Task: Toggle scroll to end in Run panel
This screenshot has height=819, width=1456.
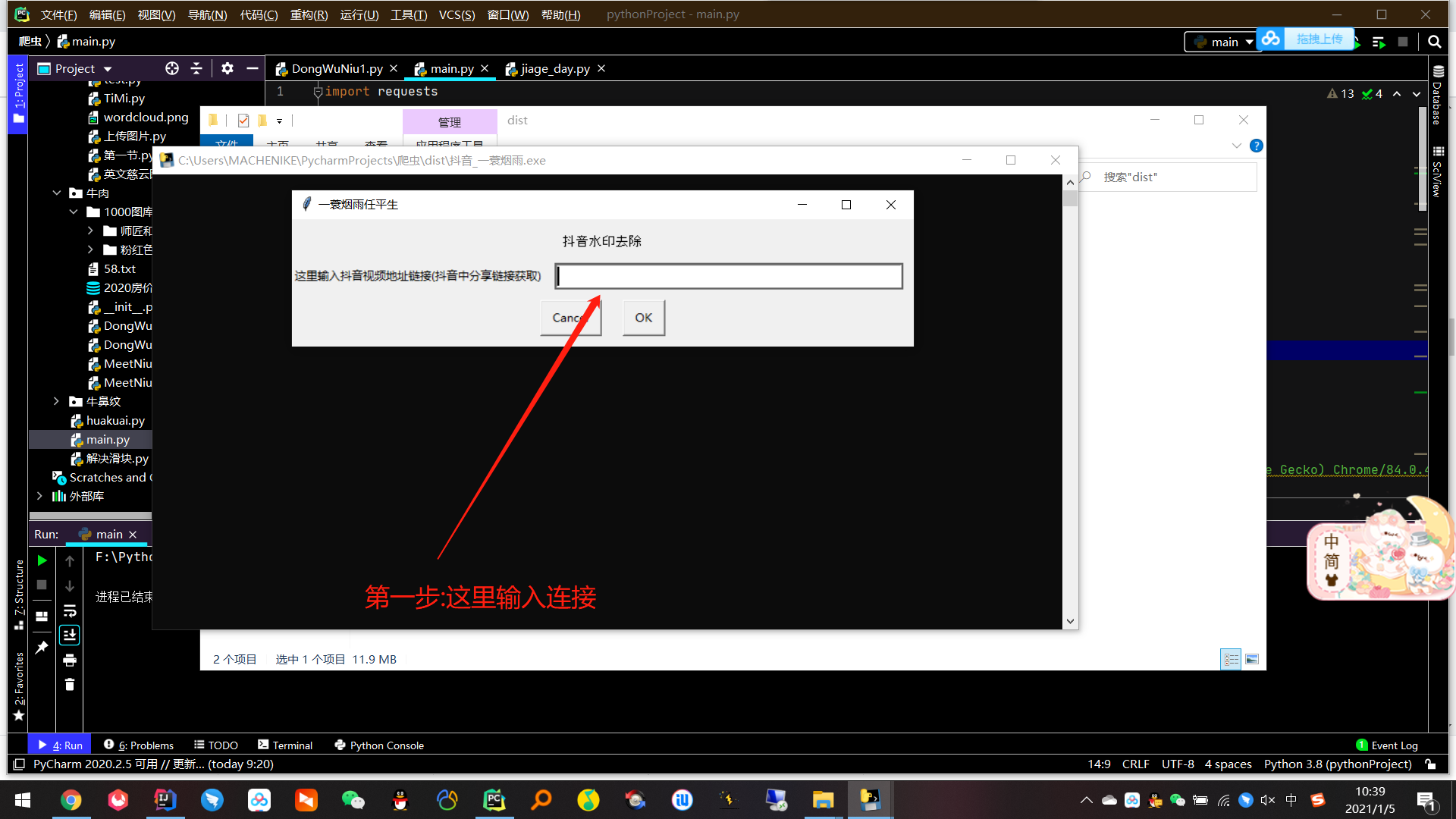Action: (70, 635)
